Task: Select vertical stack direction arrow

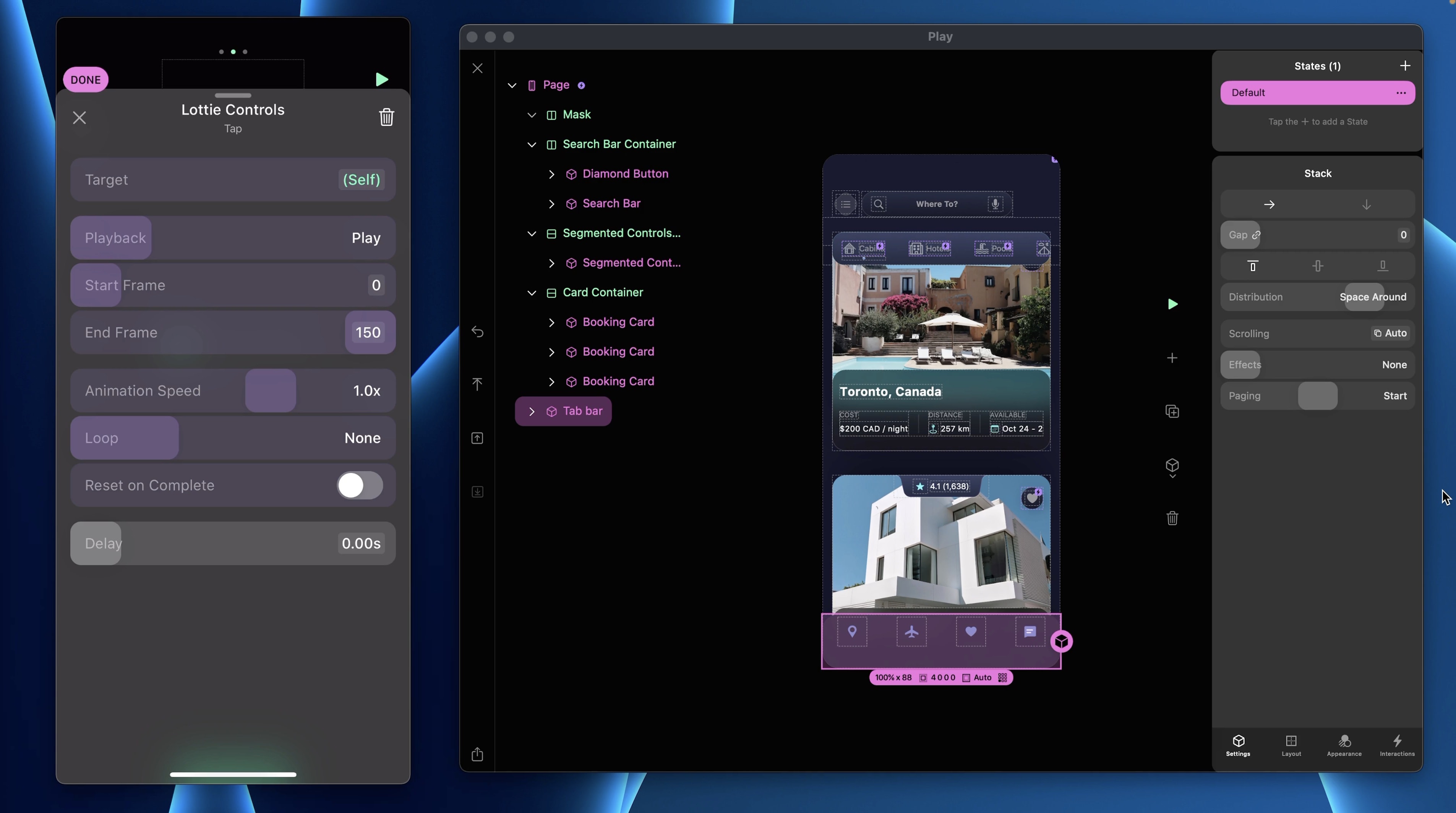Action: [x=1366, y=204]
